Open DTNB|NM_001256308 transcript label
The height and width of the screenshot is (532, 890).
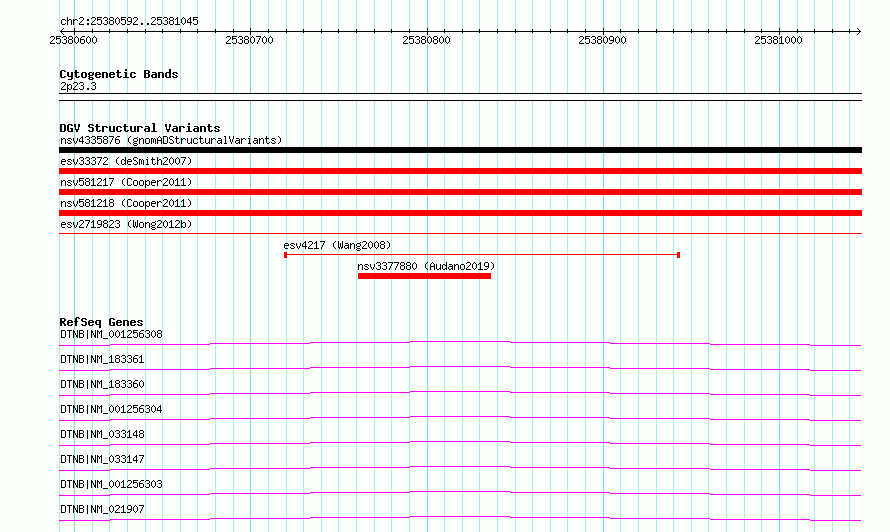111,334
